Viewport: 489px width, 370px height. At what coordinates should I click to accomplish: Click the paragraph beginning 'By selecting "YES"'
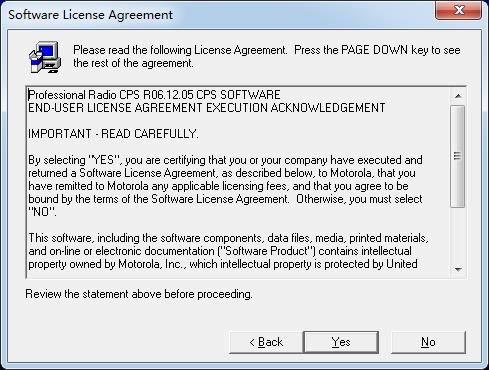[x=226, y=186]
